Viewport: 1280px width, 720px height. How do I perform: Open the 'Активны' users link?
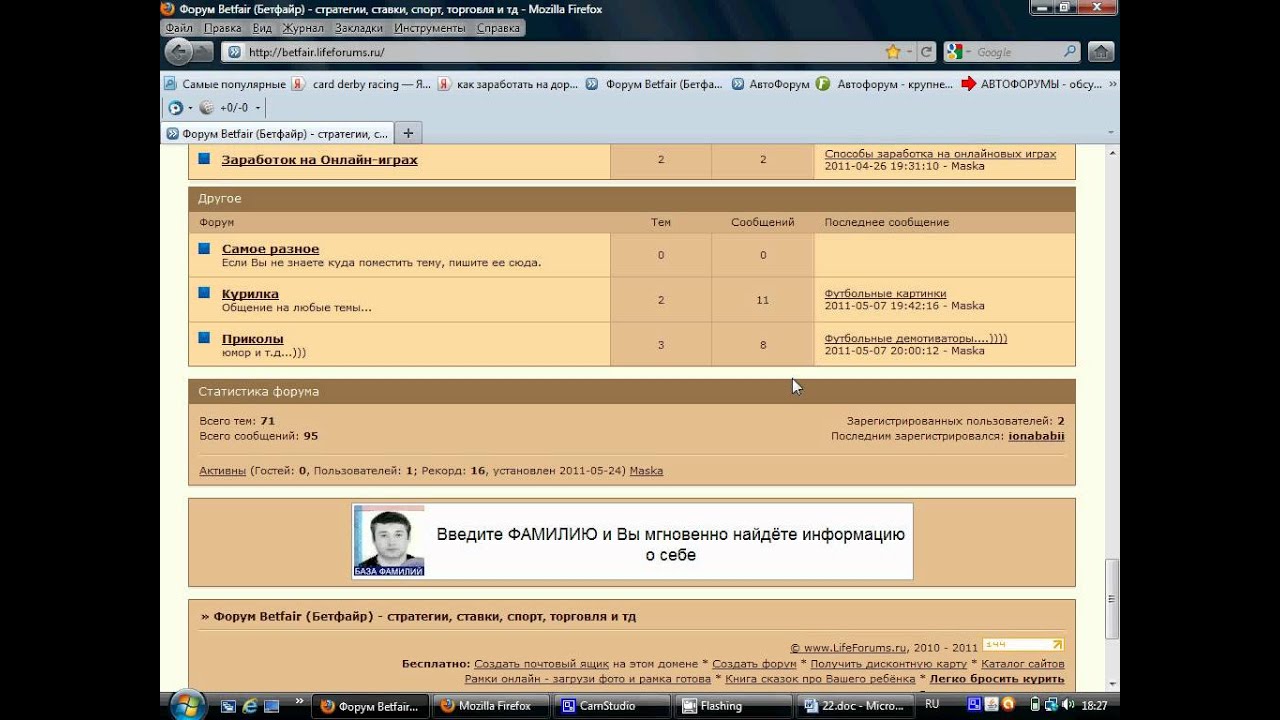pyautogui.click(x=222, y=470)
